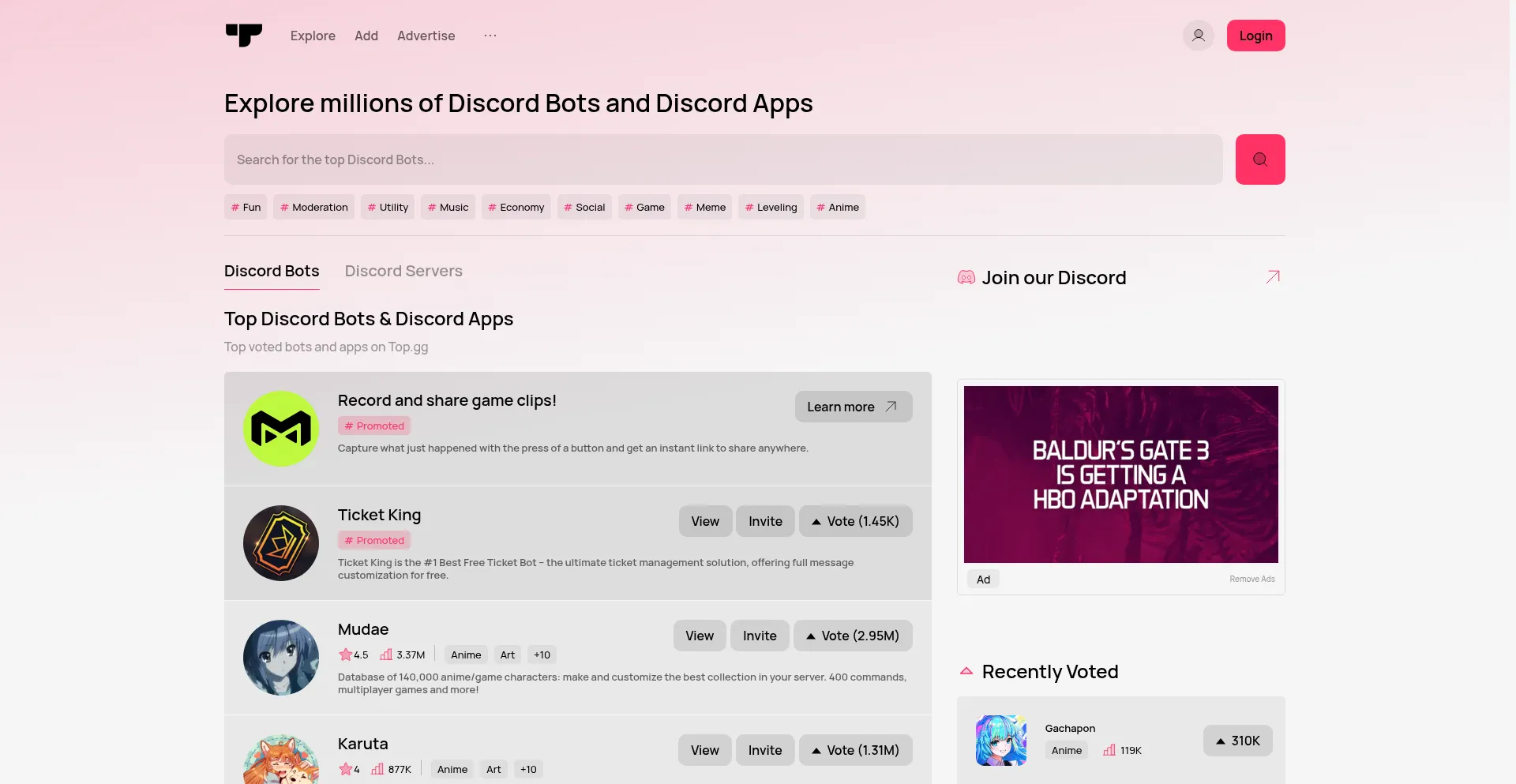
Task: Click the Promoted tag on Ticket King
Action: tap(374, 540)
